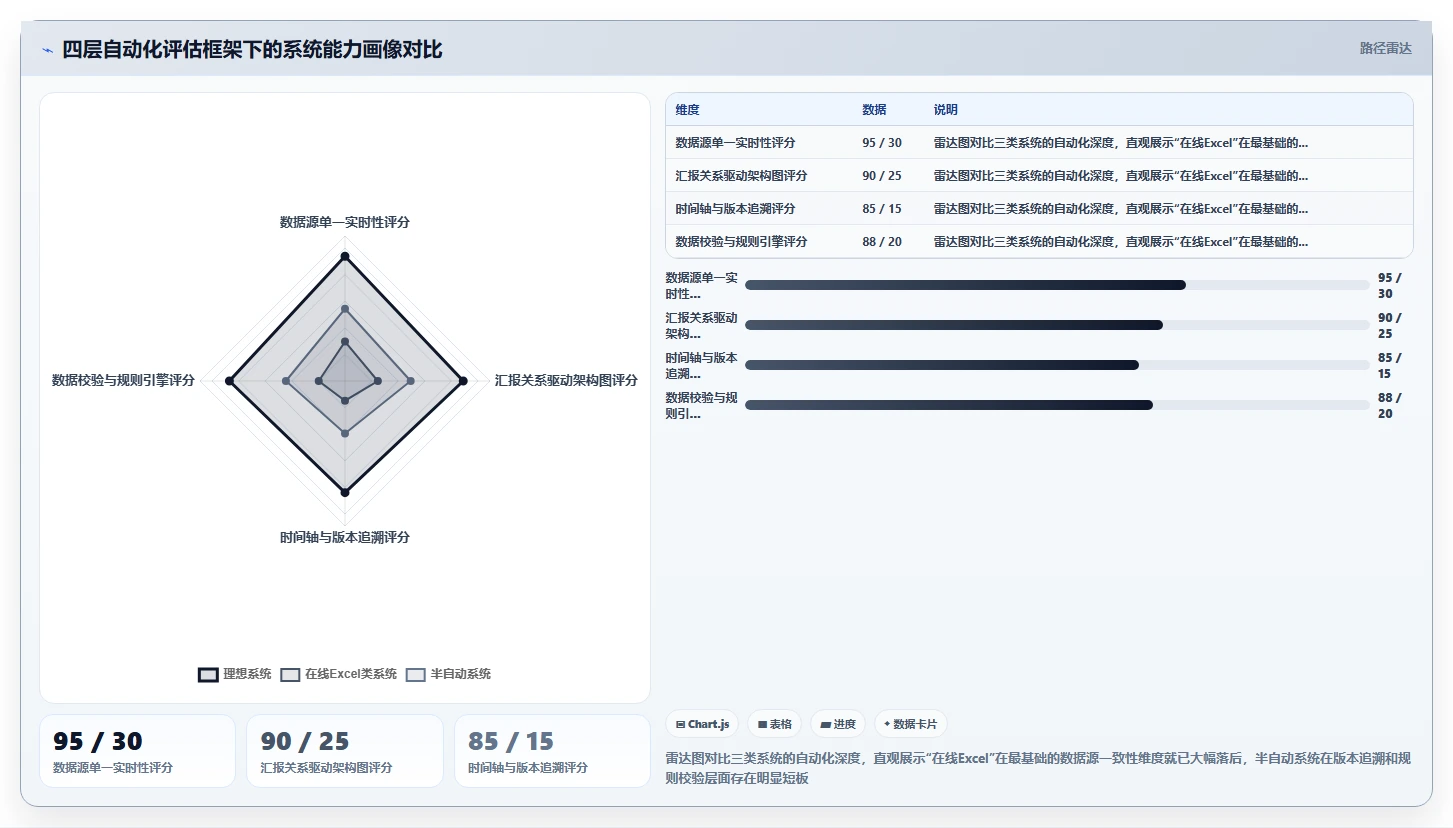Click progress bar for 数据校验与规则引擎
Screen dimensions: 1453x828
[1057, 405]
